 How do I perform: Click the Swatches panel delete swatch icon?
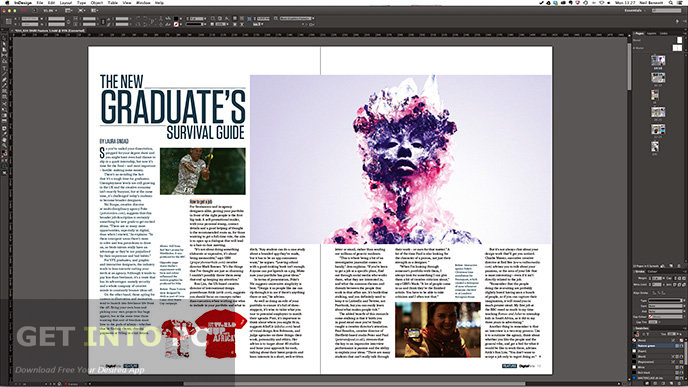[679, 383]
